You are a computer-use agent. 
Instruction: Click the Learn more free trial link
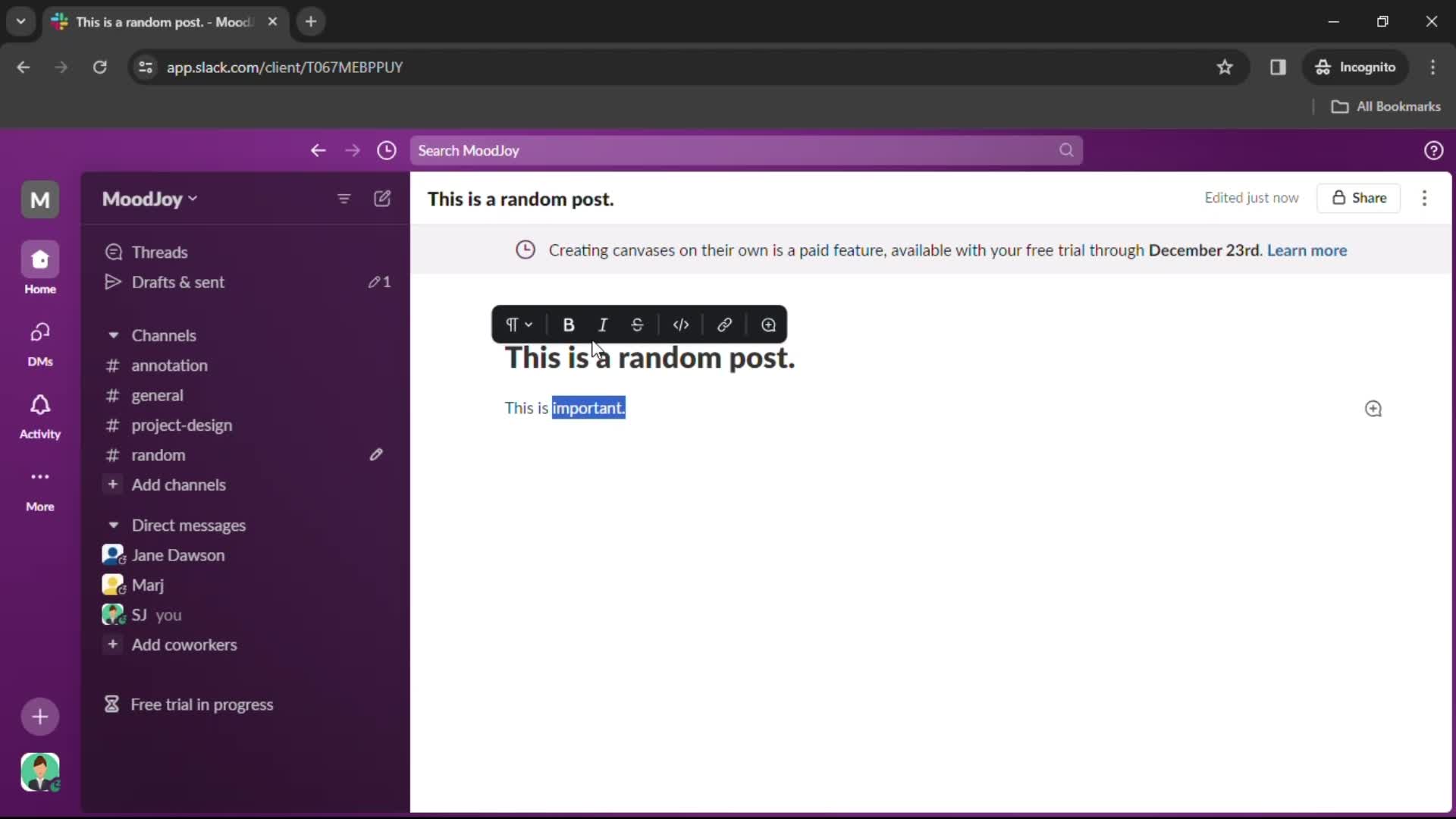(1307, 250)
